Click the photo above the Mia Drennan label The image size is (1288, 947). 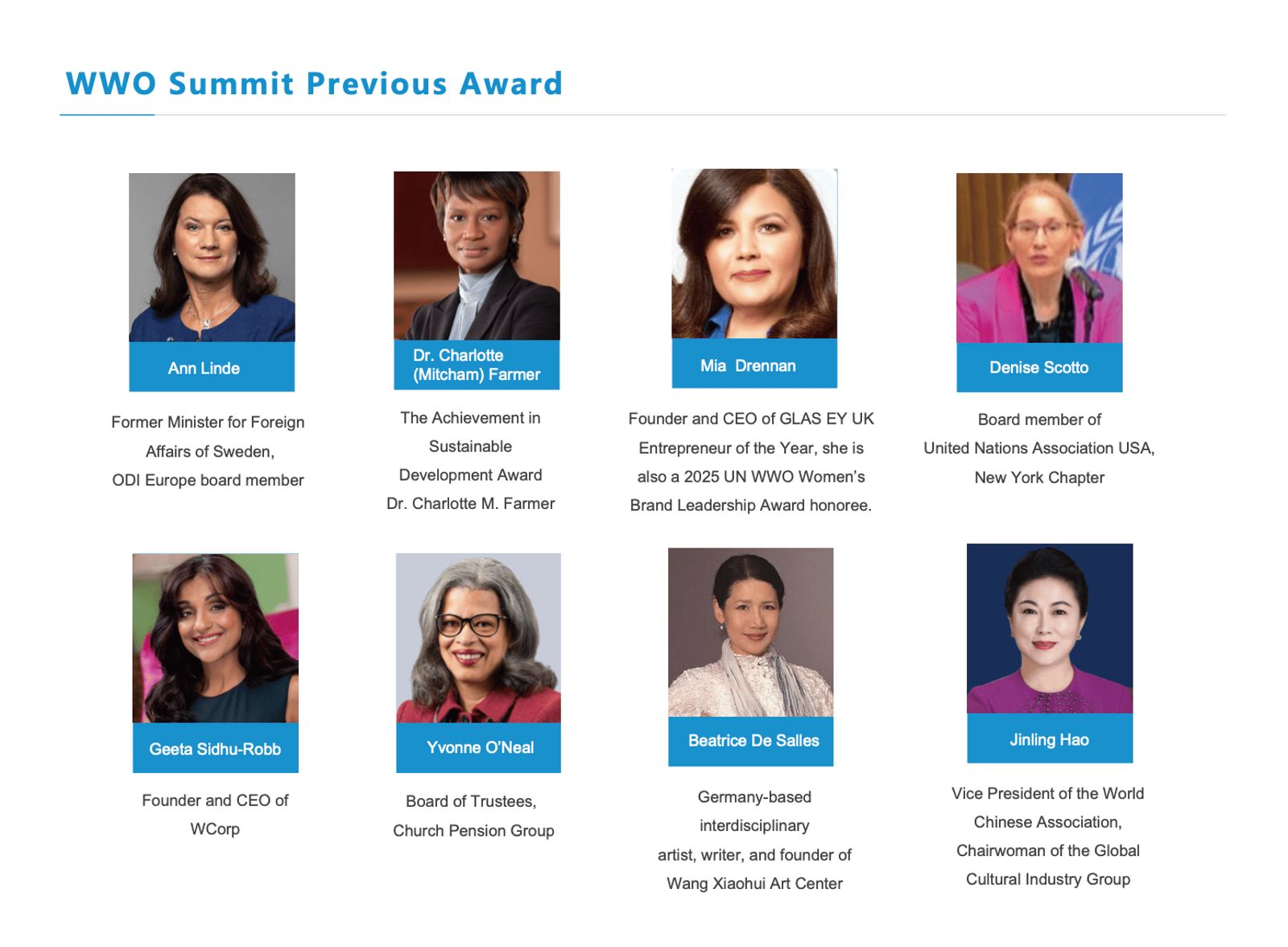(754, 254)
